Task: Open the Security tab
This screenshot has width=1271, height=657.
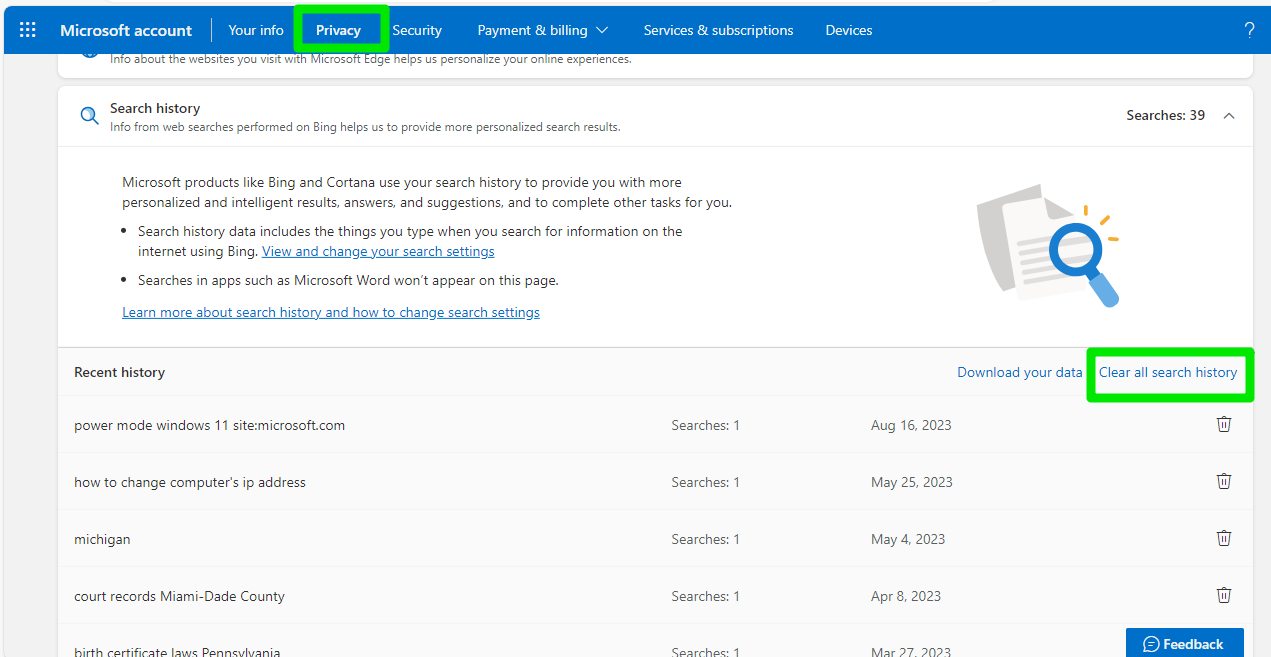Action: click(x=417, y=30)
